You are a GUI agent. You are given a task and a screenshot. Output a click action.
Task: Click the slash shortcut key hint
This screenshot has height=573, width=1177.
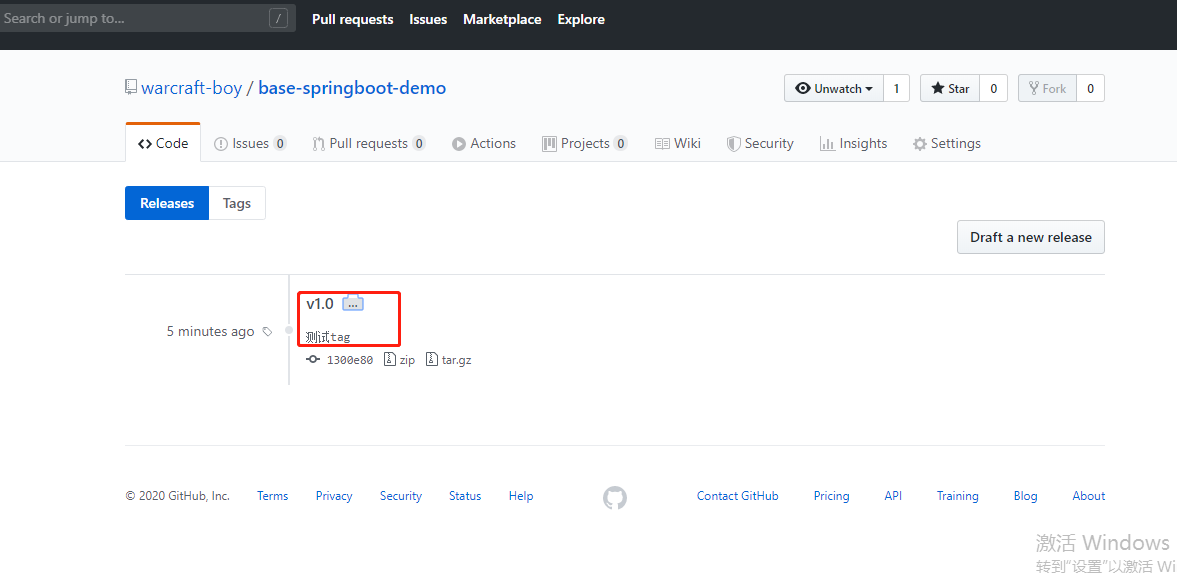278,19
